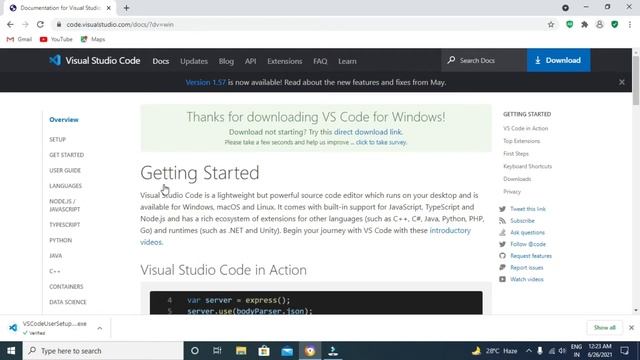Open the Extensions puzzle icon in Chrome
640x360 pixels.
584,24
